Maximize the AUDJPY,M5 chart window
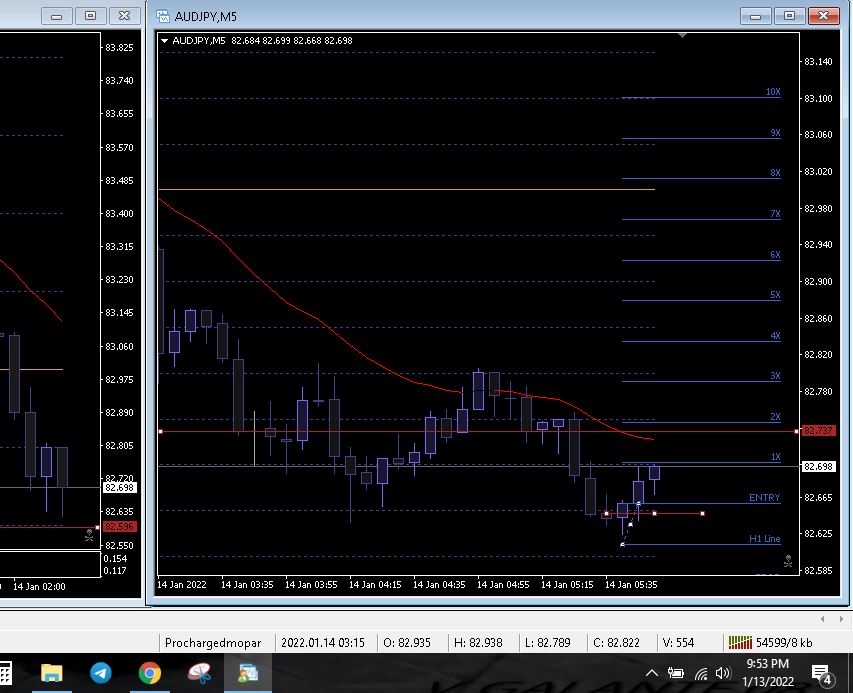The image size is (853, 693). point(790,16)
